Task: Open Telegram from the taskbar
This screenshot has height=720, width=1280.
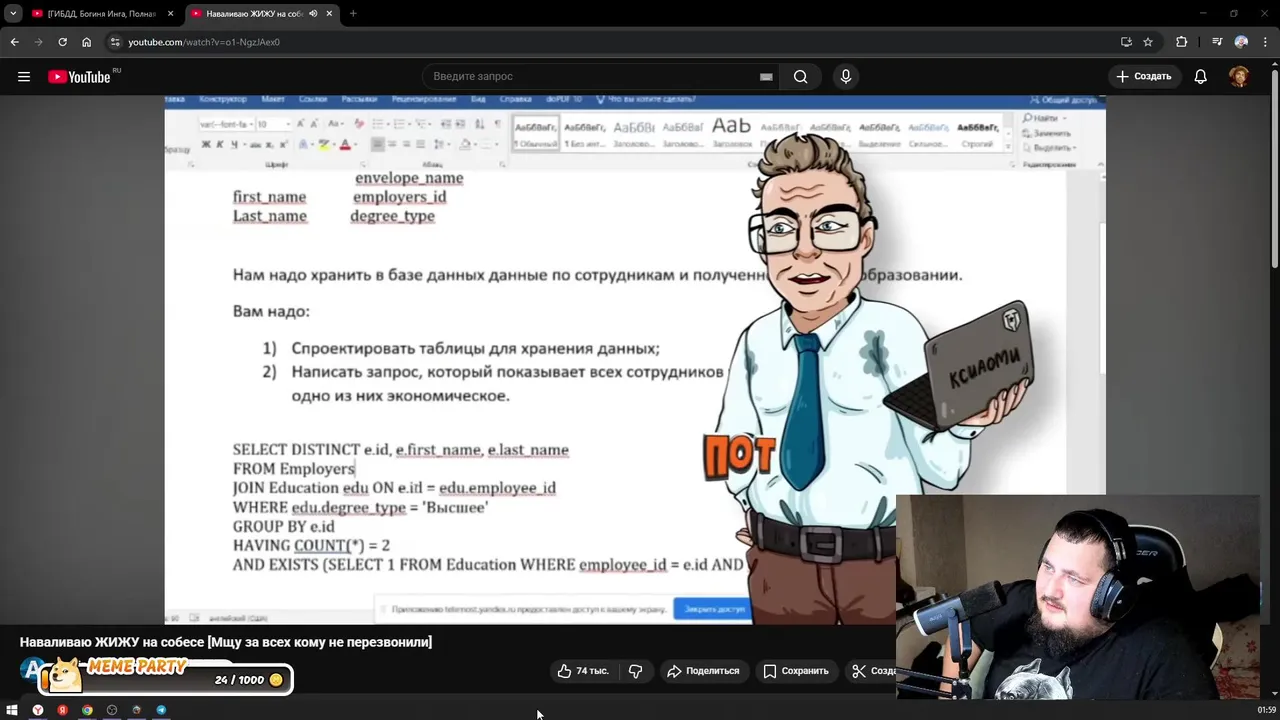Action: coord(161,710)
